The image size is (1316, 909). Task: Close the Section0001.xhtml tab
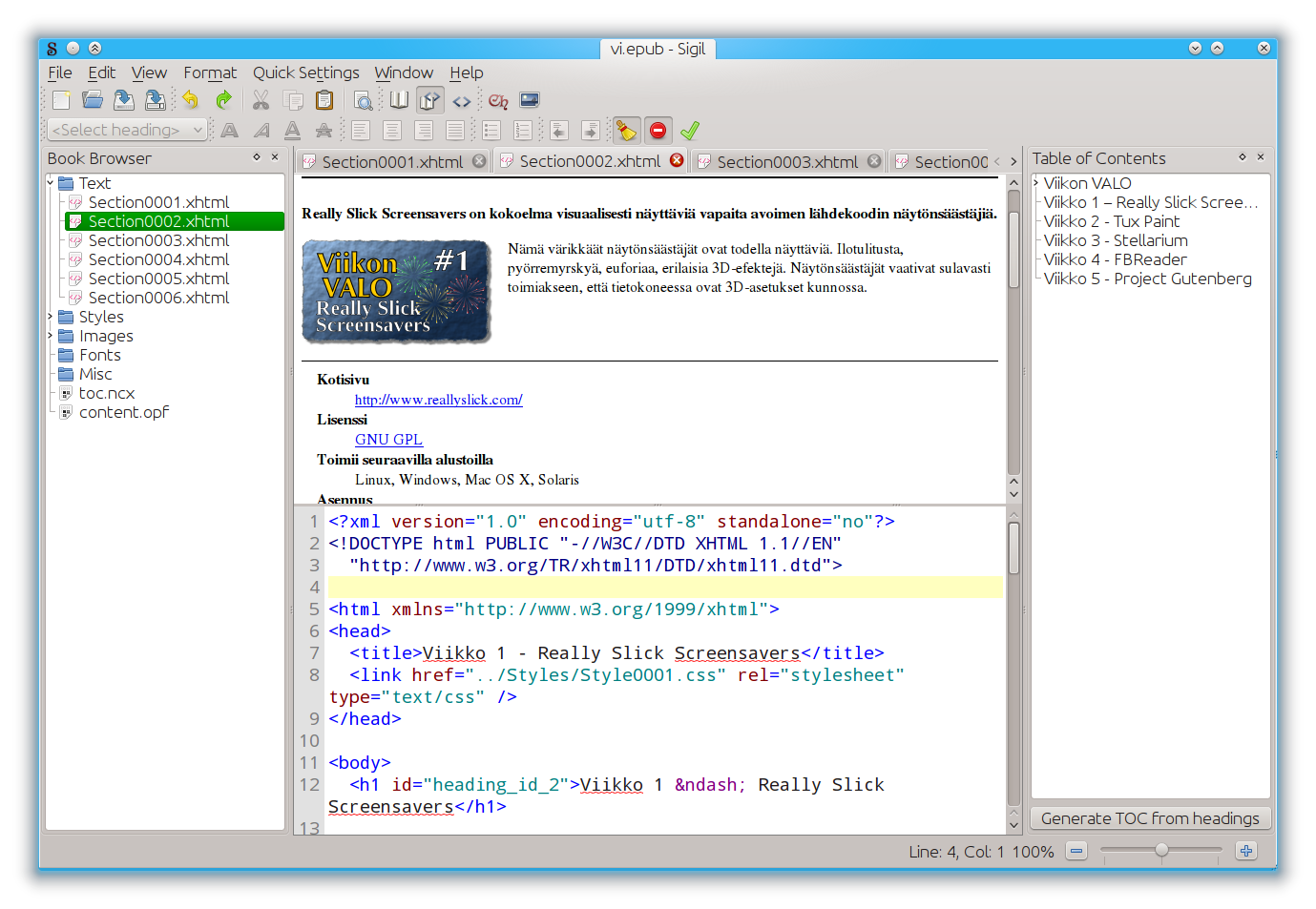click(479, 161)
